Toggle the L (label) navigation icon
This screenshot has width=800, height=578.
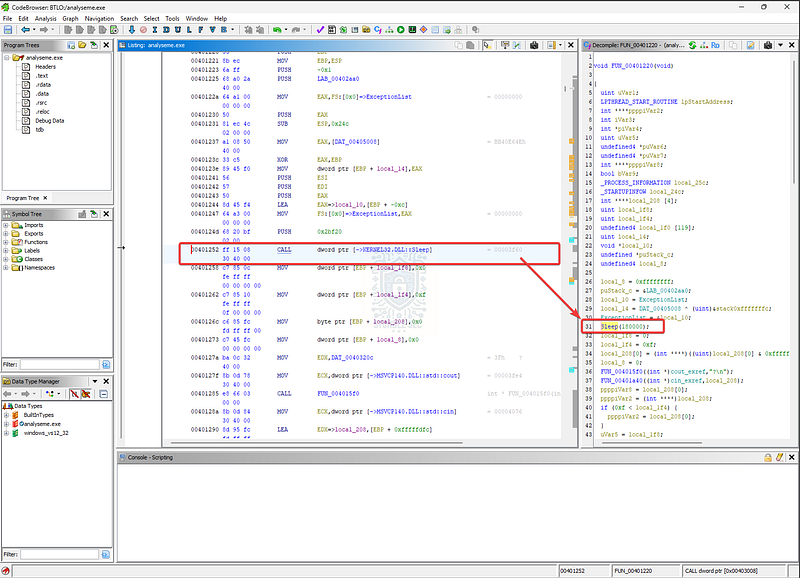tap(189, 30)
